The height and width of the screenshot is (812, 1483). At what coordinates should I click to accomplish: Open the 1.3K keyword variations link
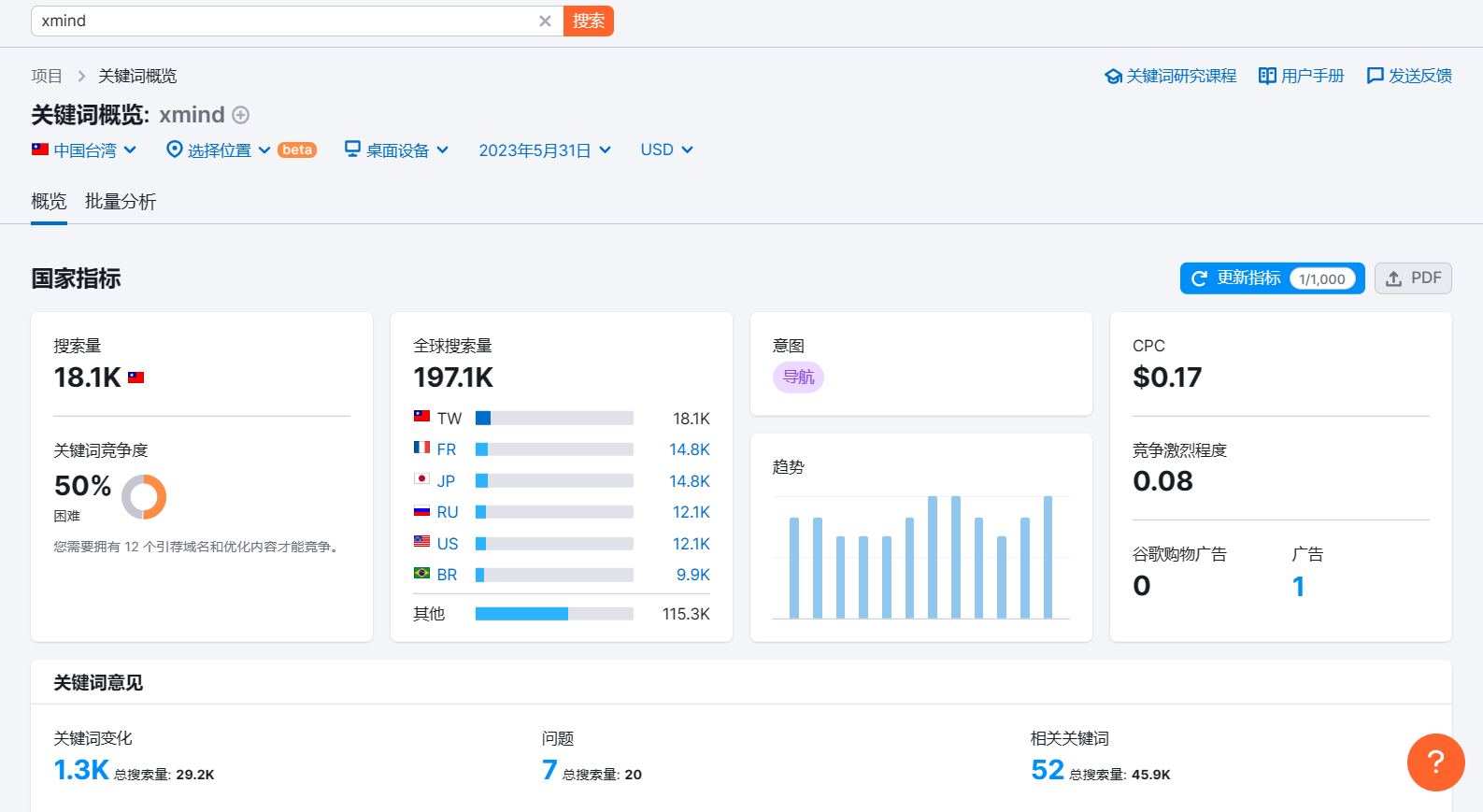81,770
